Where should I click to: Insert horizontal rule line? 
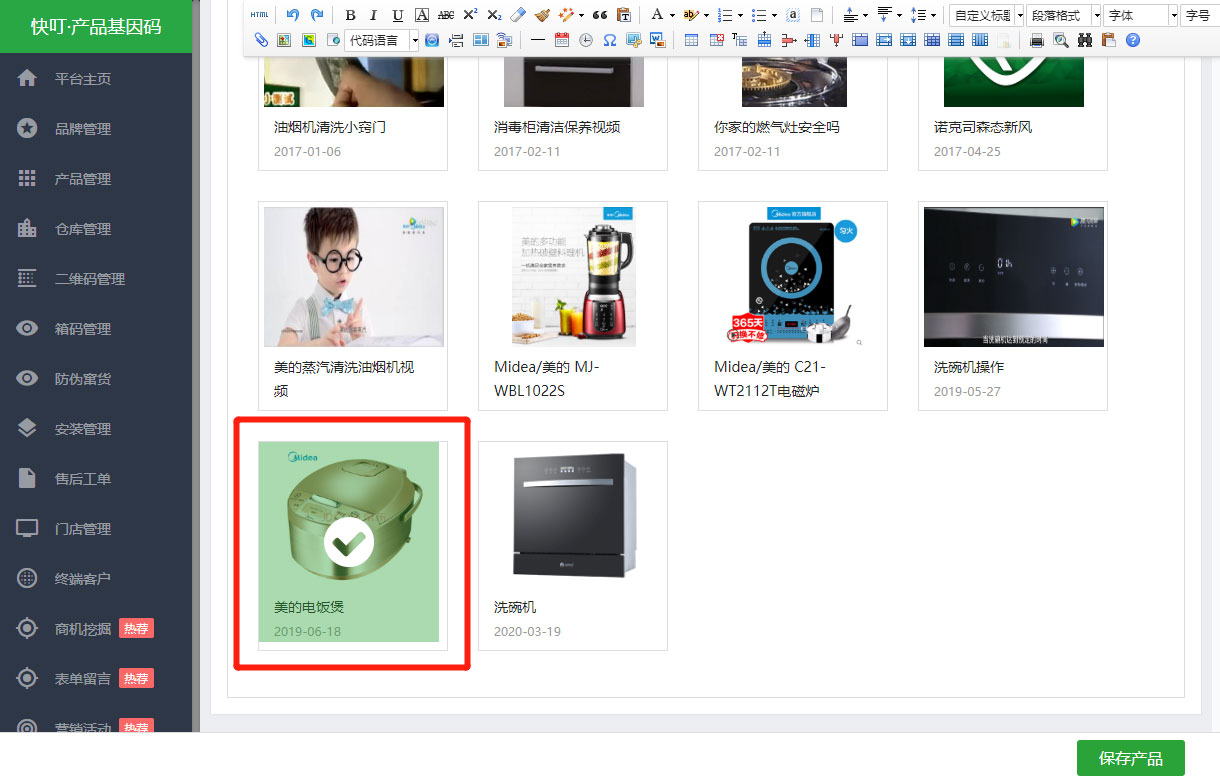[x=538, y=40]
